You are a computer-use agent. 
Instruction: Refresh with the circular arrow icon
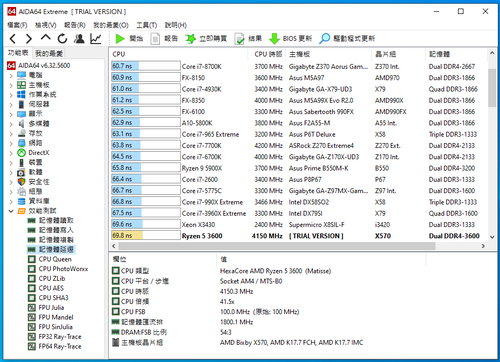coord(62,39)
